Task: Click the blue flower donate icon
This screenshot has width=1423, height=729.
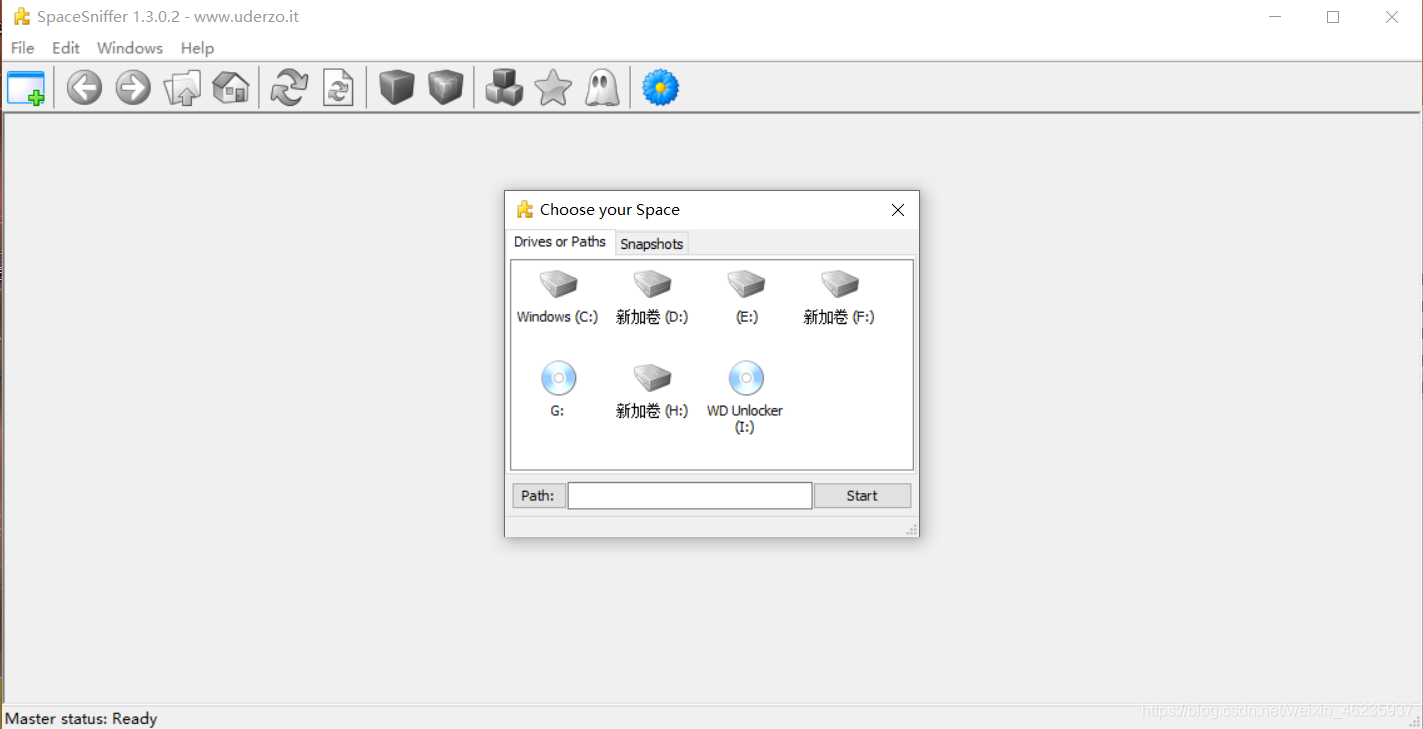Action: [660, 88]
